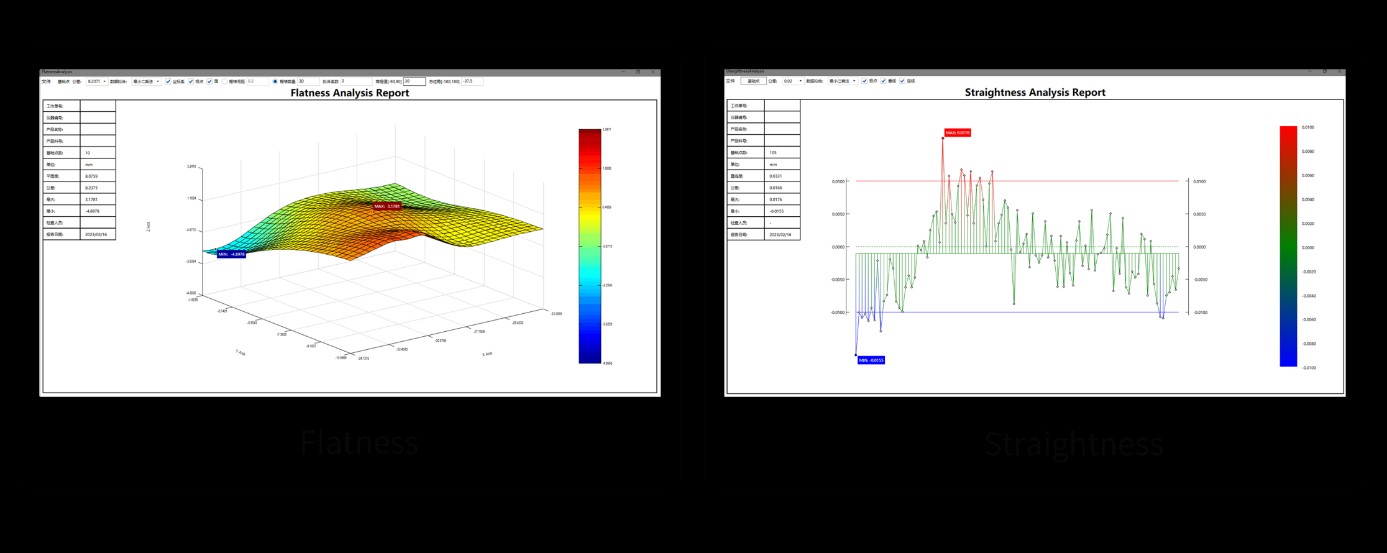
Task: Click the 0.2 grid spacing field
Action: 258,81
